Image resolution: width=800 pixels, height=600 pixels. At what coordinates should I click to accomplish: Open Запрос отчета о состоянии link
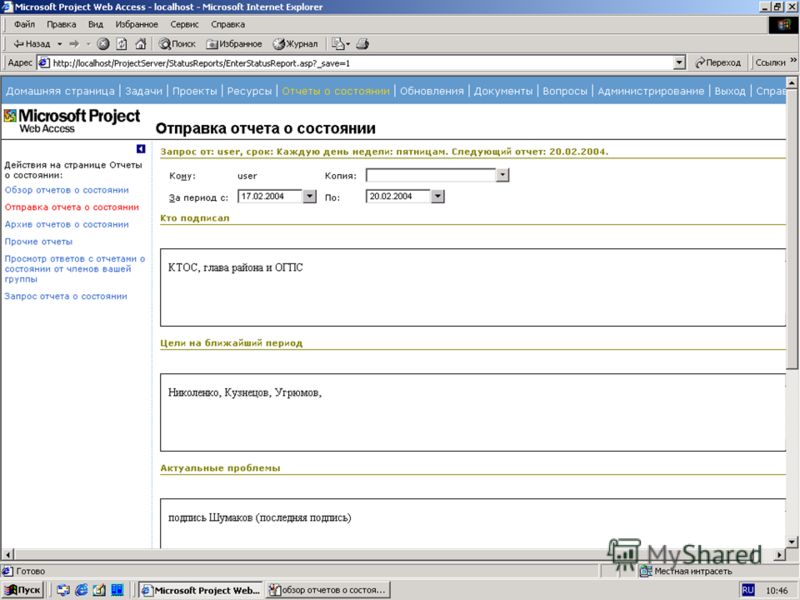(66, 296)
